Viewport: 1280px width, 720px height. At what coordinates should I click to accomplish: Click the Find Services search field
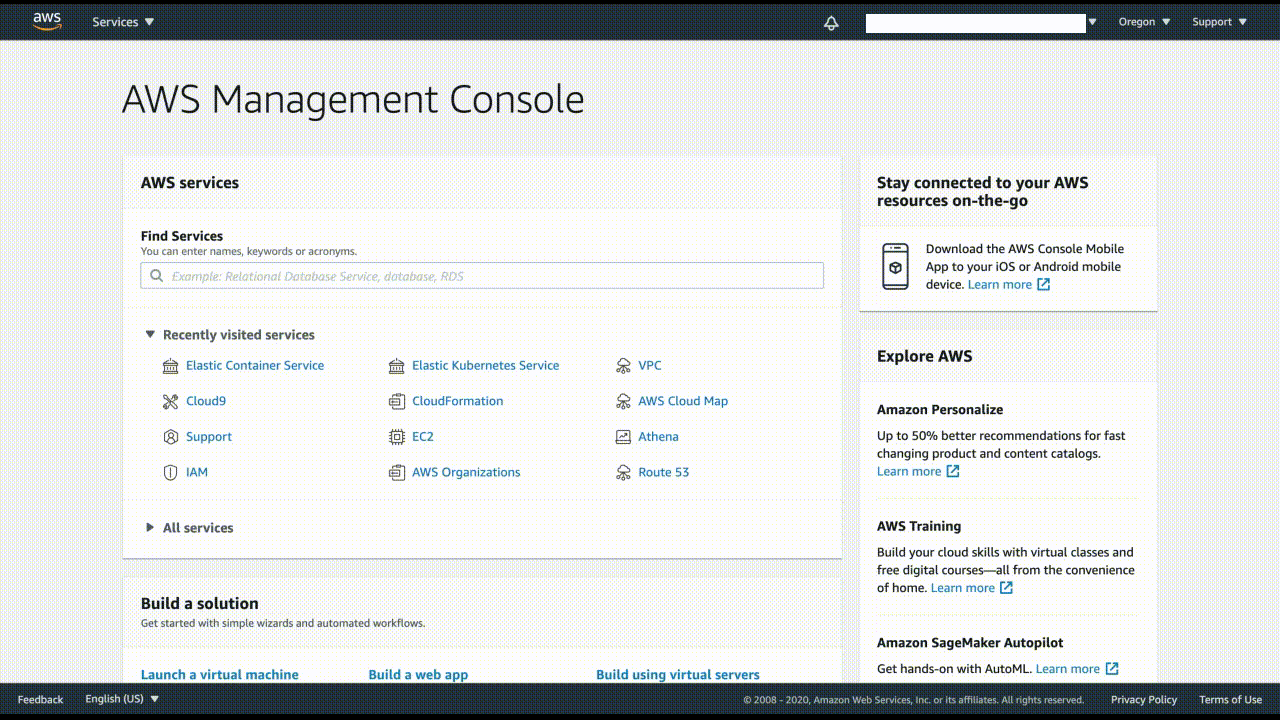(481, 275)
